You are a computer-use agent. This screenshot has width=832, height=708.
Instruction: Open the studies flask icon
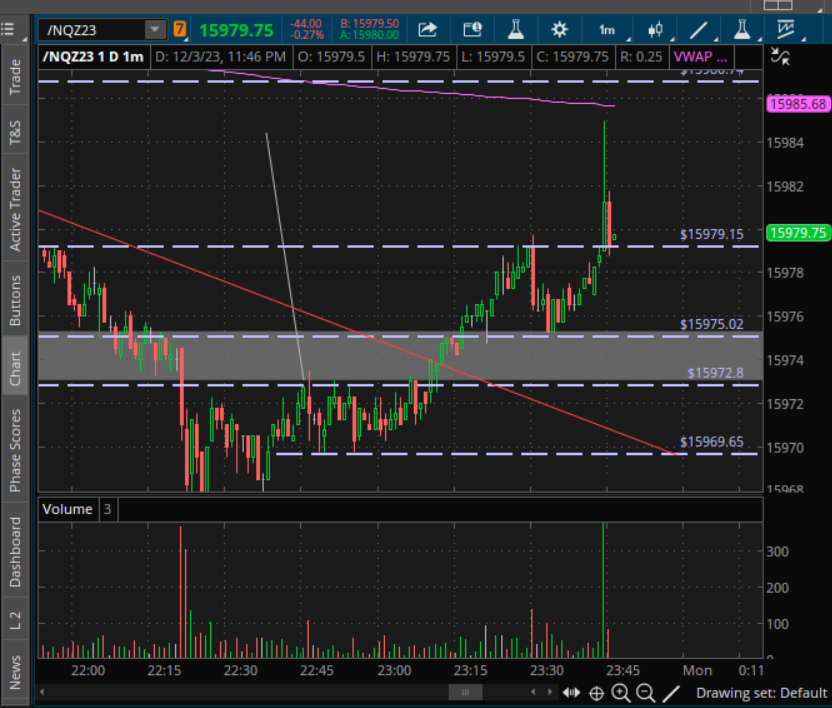point(514,29)
